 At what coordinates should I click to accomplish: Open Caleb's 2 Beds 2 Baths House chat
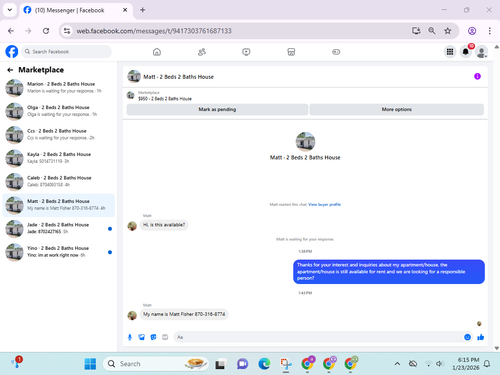pyautogui.click(x=59, y=181)
